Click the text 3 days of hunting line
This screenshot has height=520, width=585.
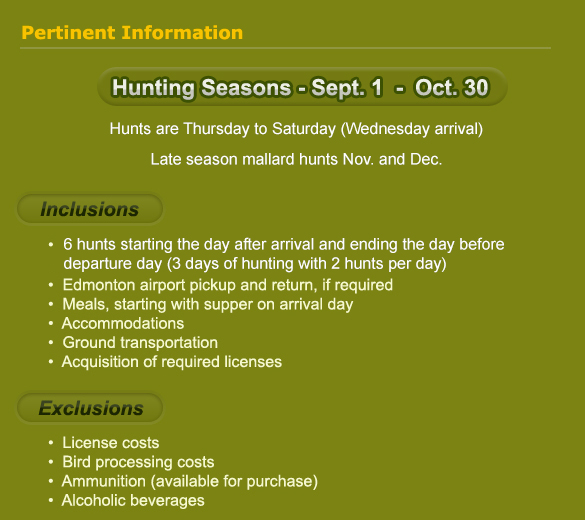coord(255,264)
